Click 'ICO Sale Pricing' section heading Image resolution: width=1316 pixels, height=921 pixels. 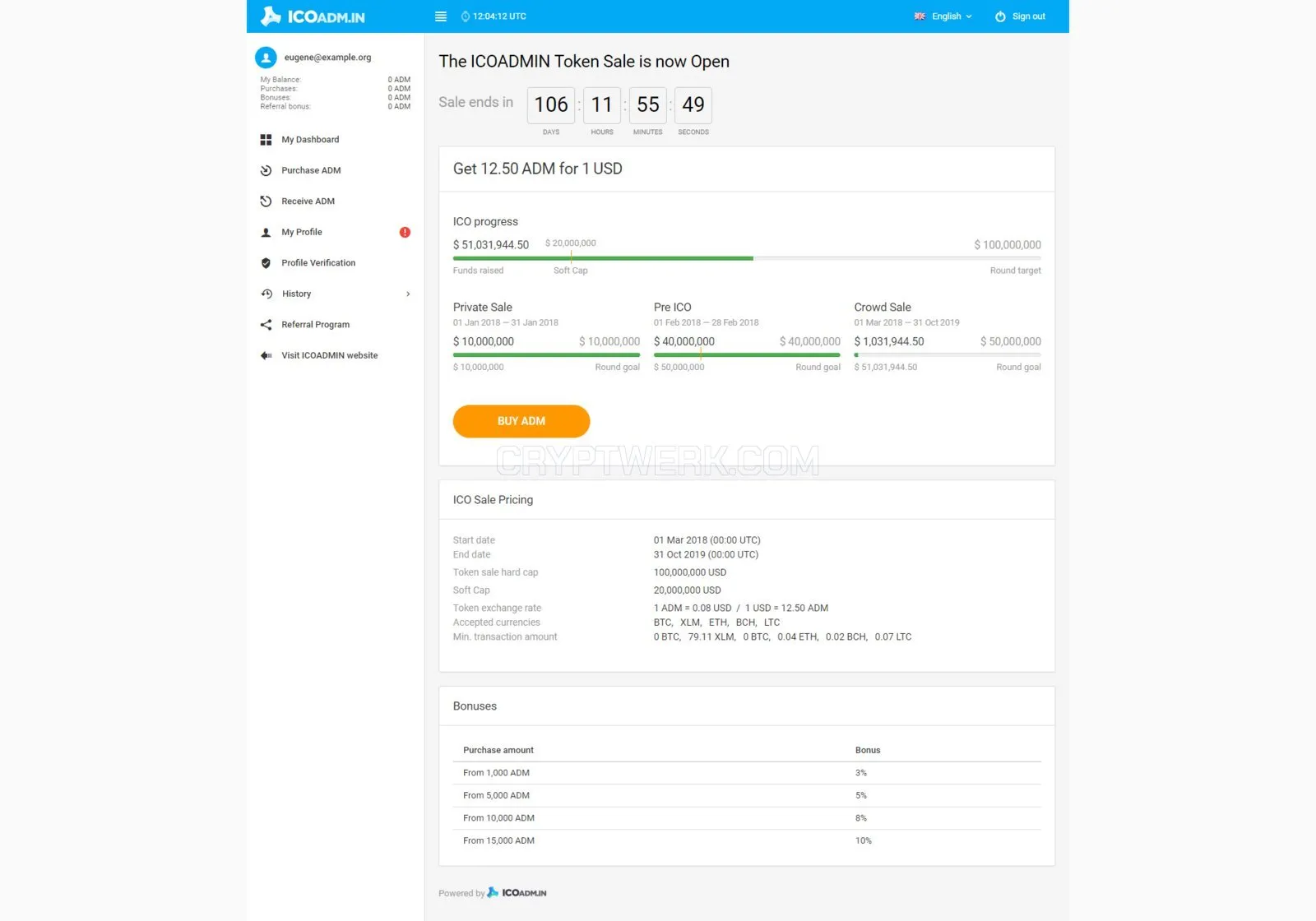pyautogui.click(x=493, y=500)
